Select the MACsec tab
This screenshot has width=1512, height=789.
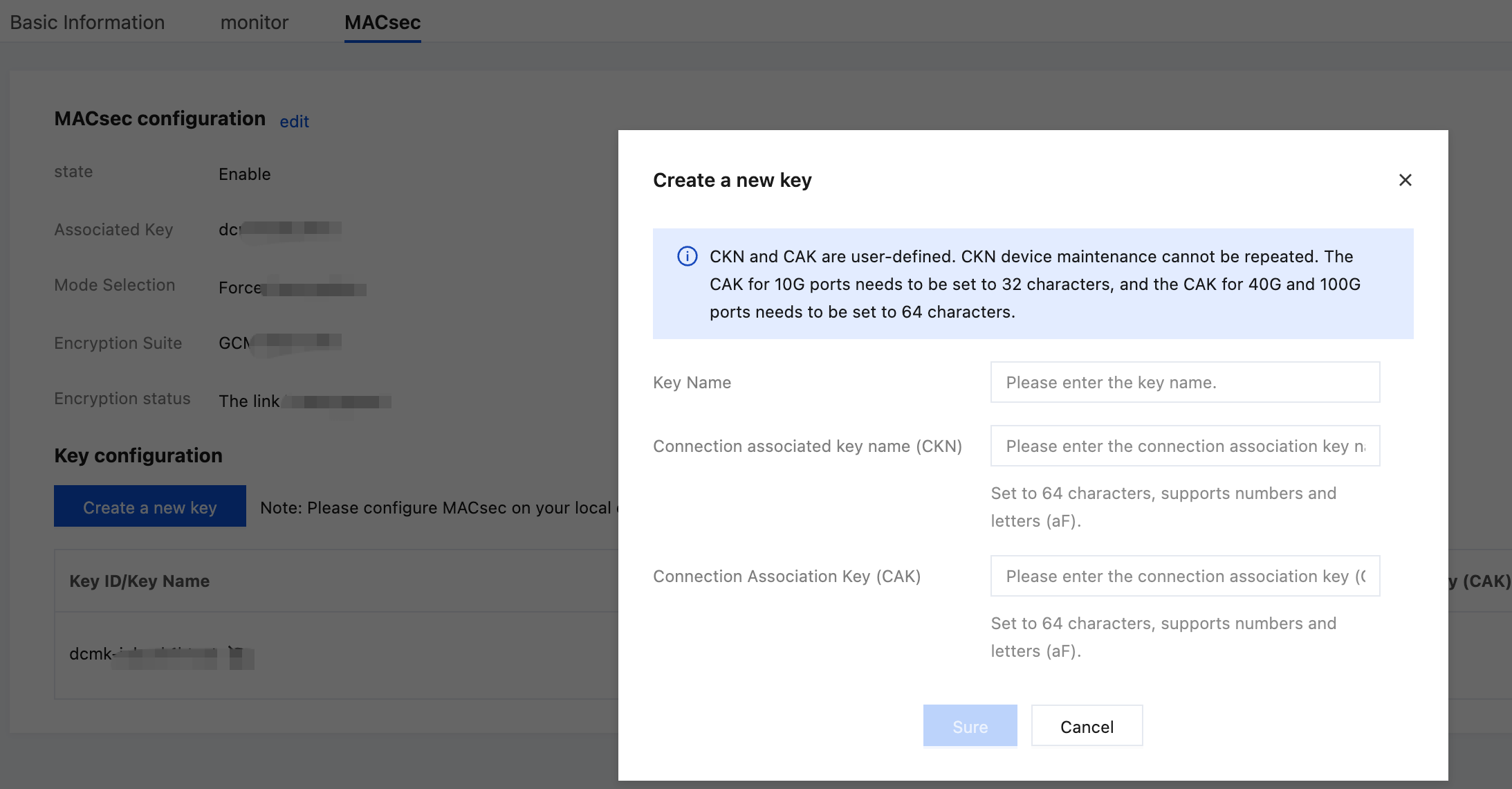click(x=382, y=22)
